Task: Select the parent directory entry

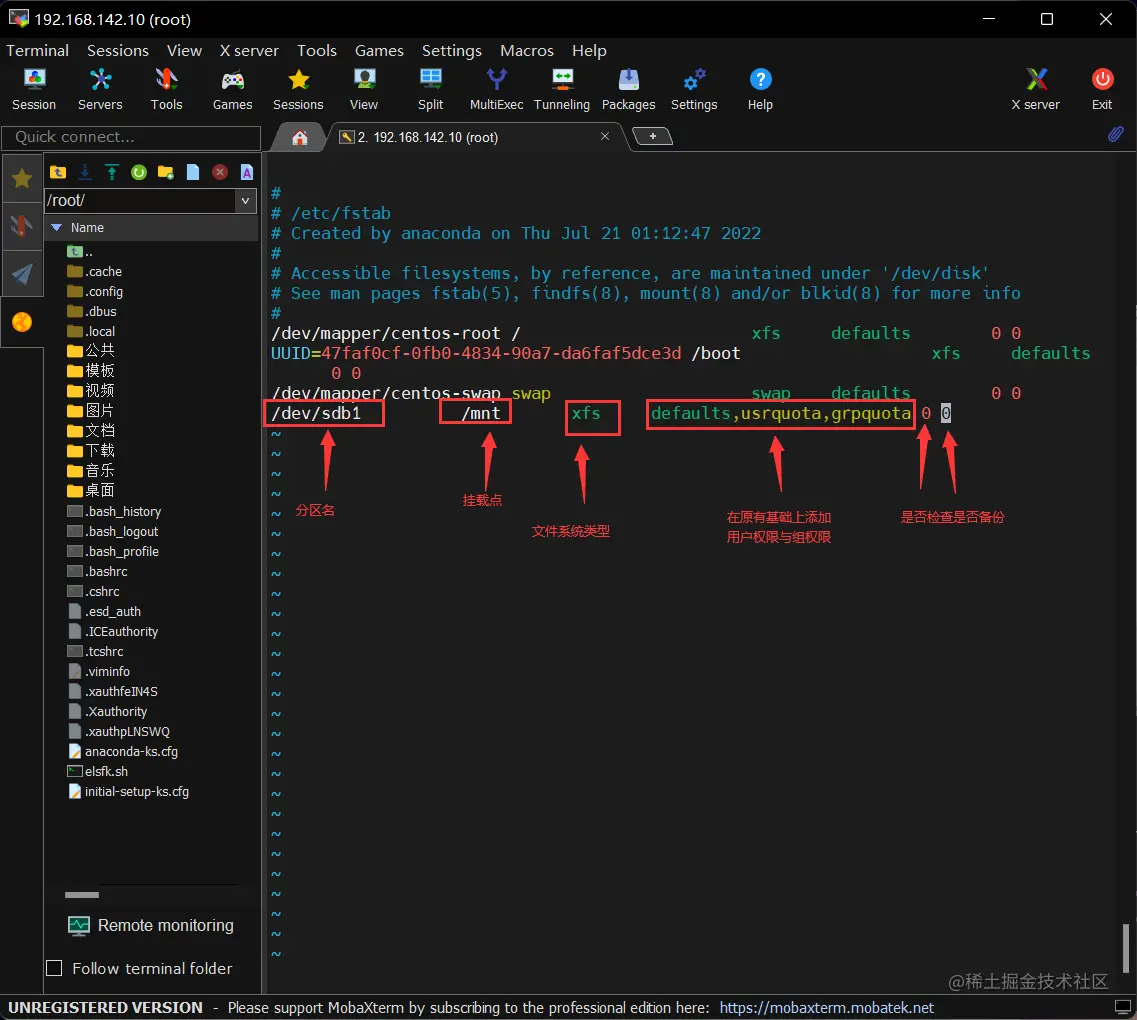Action: click(80, 252)
